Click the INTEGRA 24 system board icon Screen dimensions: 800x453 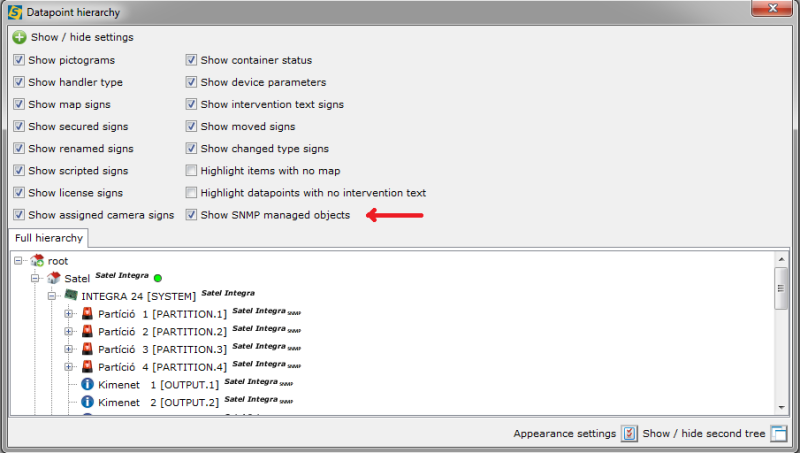(x=71, y=296)
